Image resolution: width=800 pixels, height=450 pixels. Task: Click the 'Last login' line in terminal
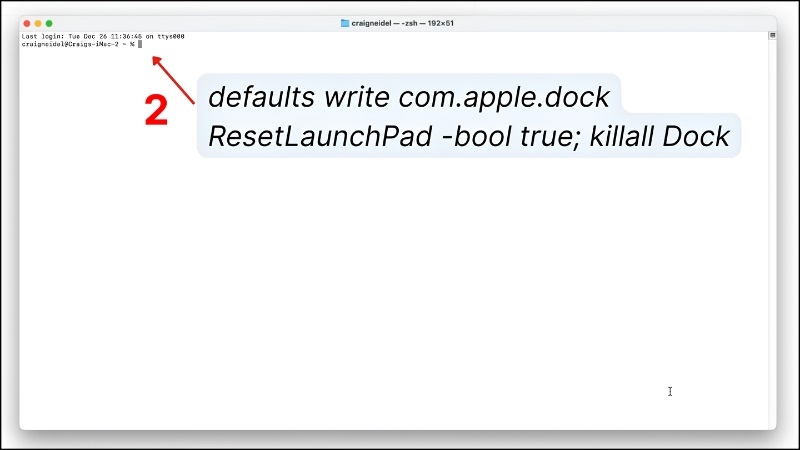click(103, 36)
